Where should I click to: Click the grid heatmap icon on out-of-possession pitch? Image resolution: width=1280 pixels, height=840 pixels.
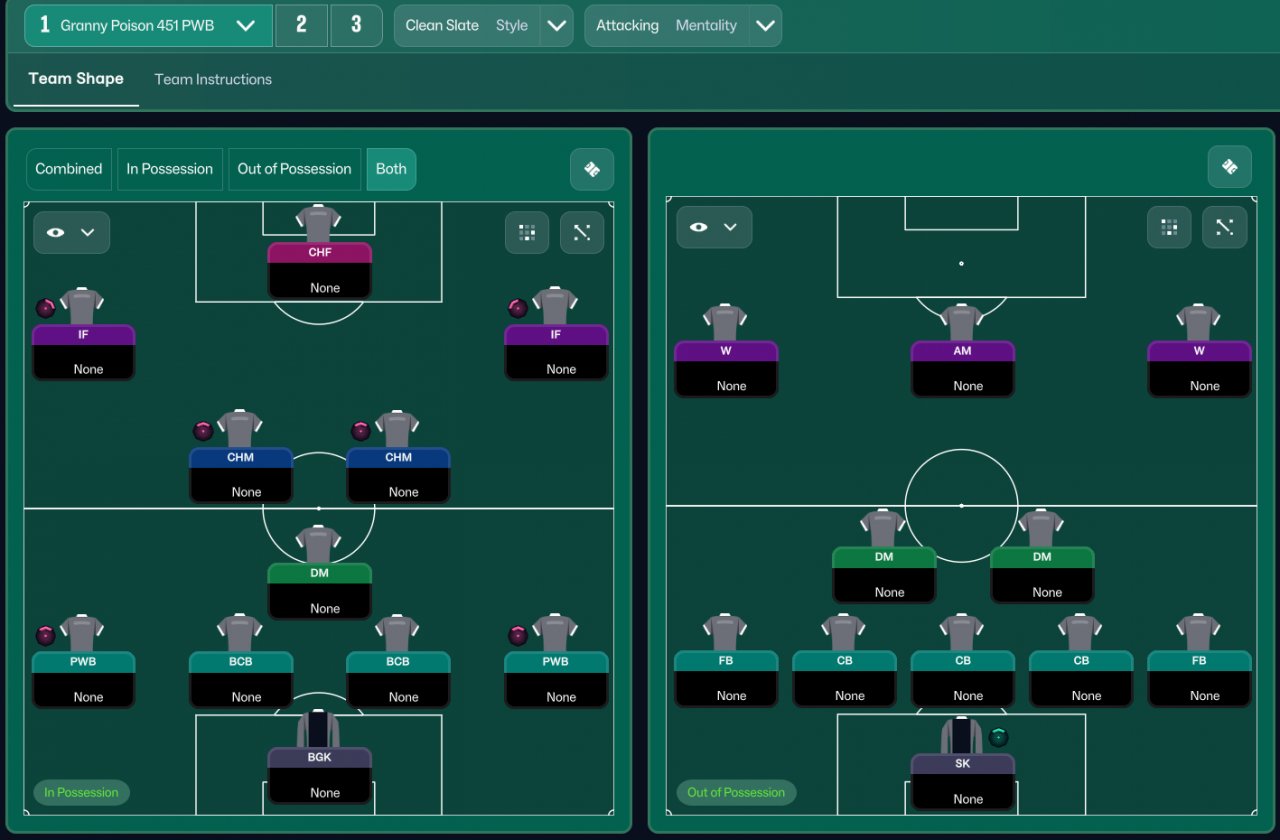click(x=1169, y=227)
